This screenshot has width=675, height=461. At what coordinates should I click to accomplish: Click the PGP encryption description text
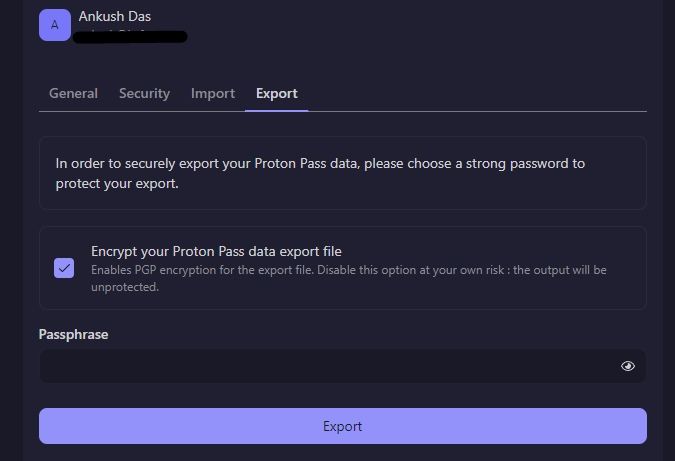tap(349, 278)
